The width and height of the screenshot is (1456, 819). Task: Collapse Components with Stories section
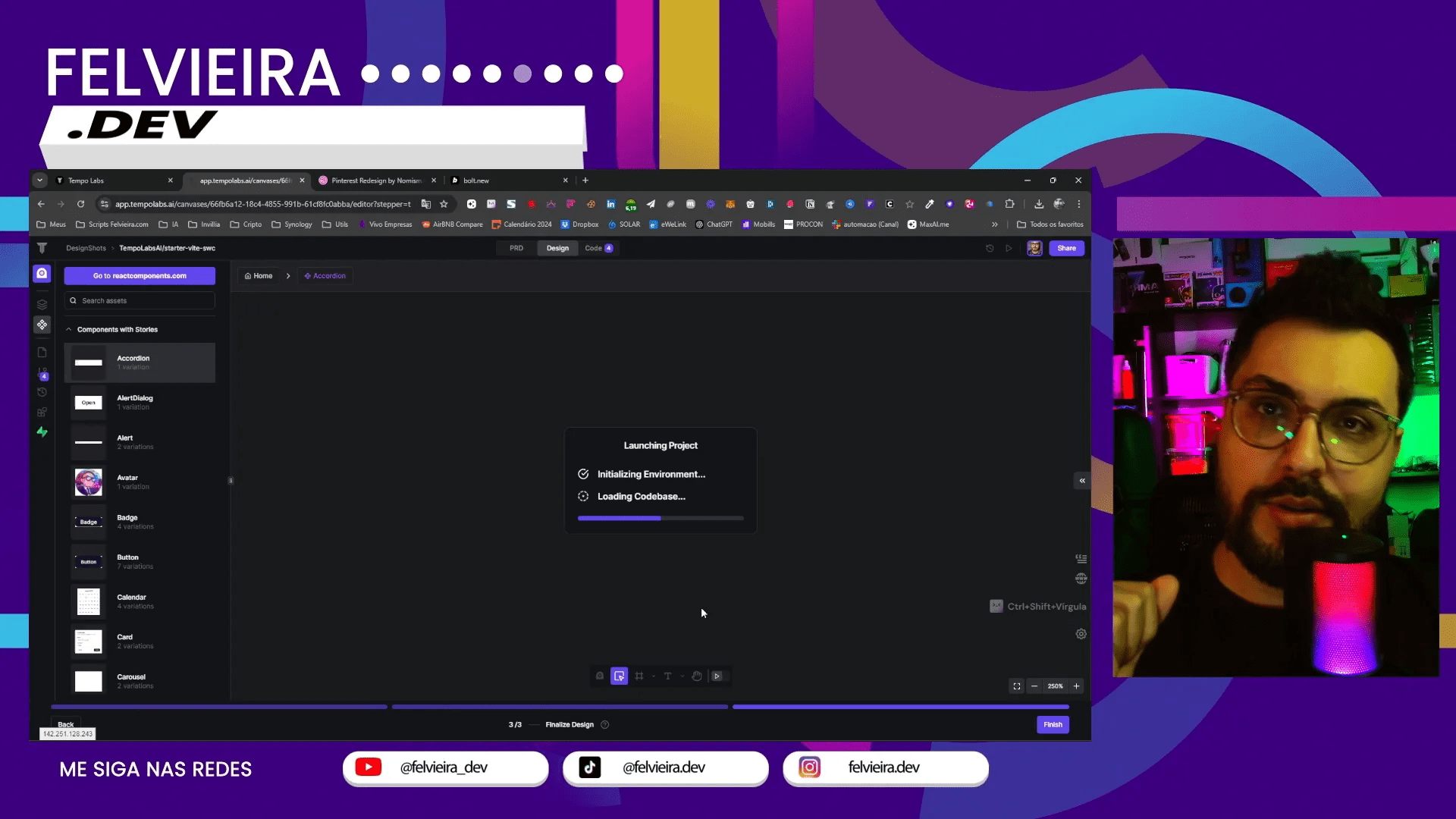pos(69,330)
